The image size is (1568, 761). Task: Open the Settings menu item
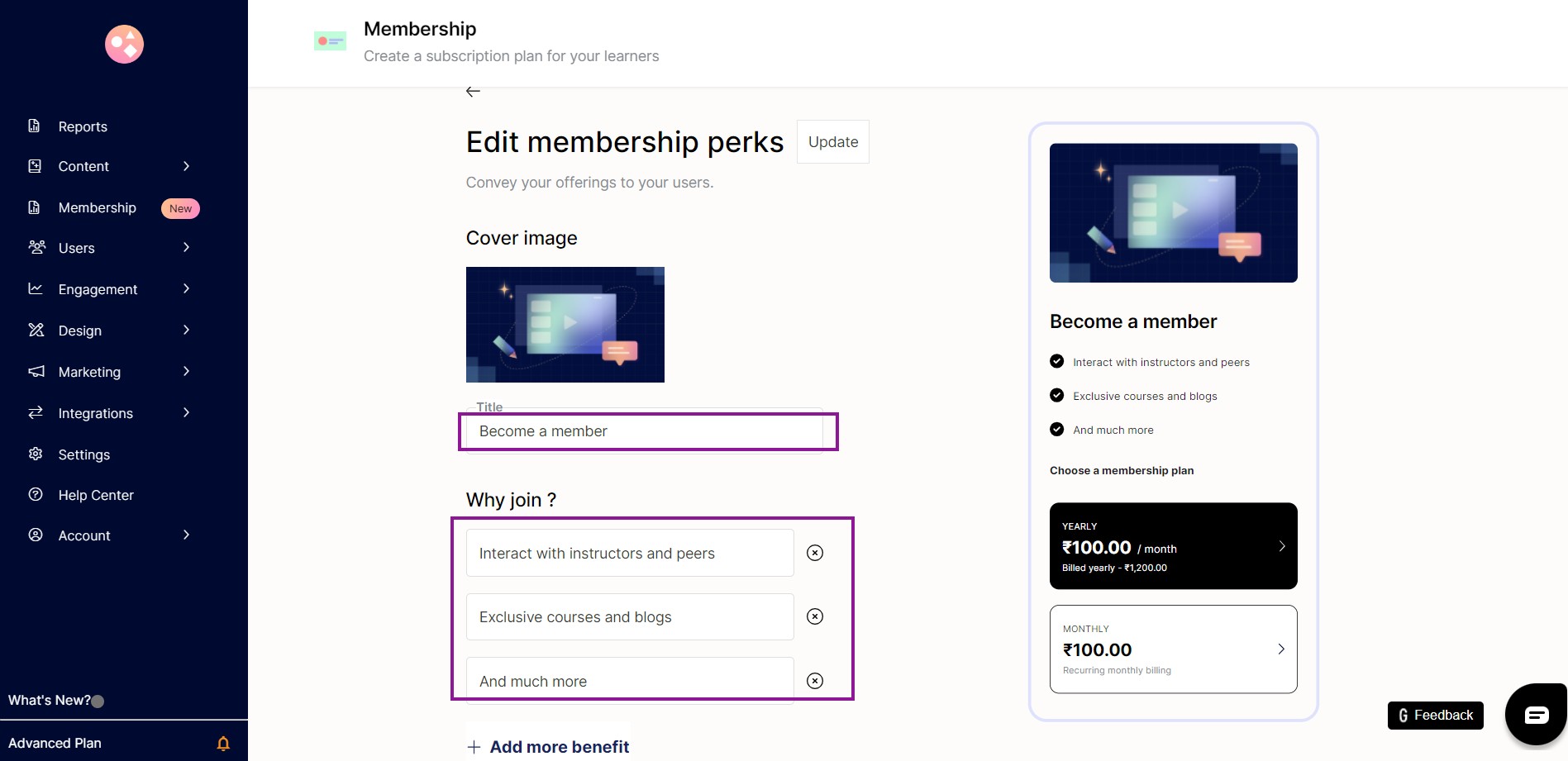point(84,454)
